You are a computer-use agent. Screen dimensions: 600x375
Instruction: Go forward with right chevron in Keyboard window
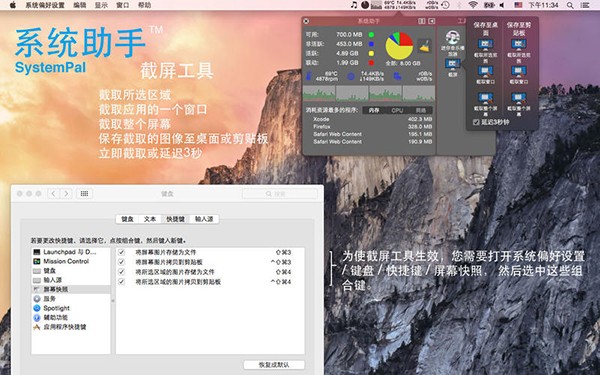(66, 194)
